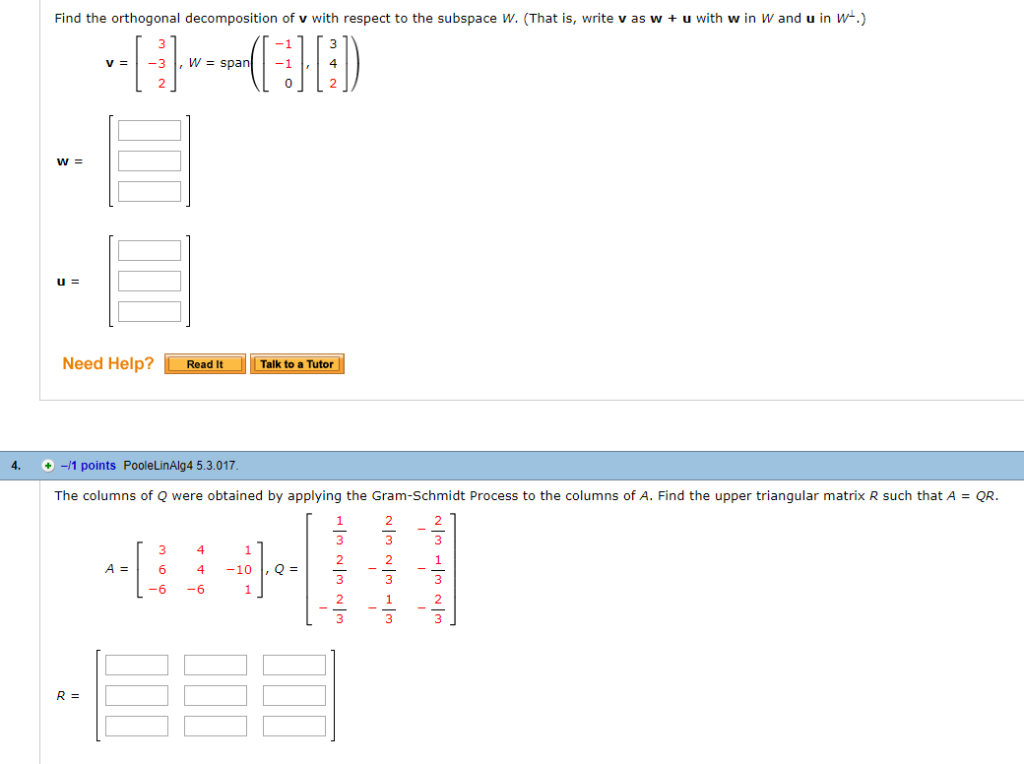Click the Need Help? label
This screenshot has height=764, width=1024.
click(107, 363)
